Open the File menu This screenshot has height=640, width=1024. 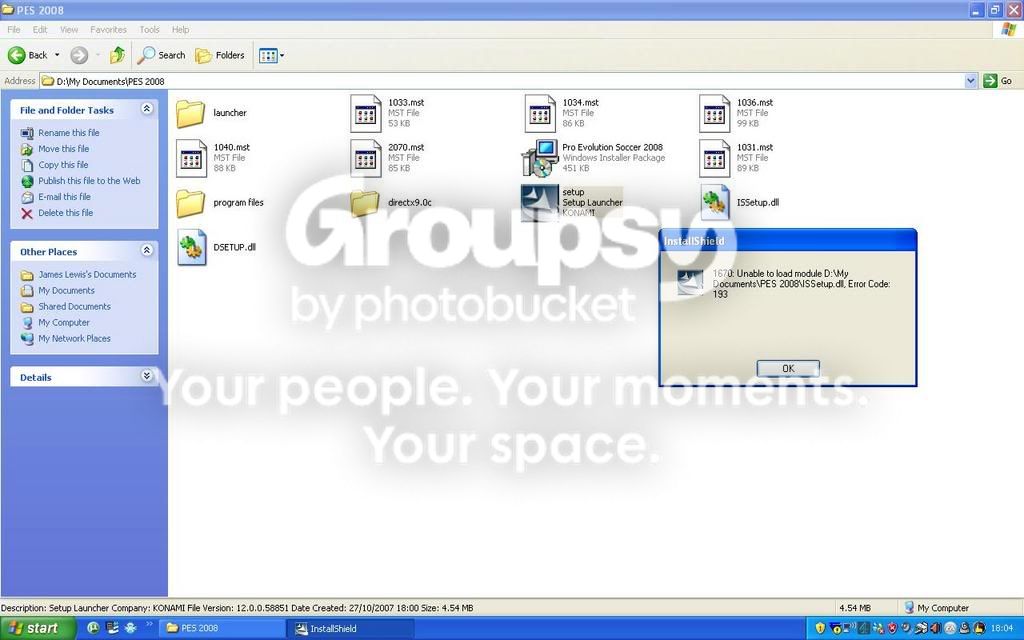click(14, 29)
